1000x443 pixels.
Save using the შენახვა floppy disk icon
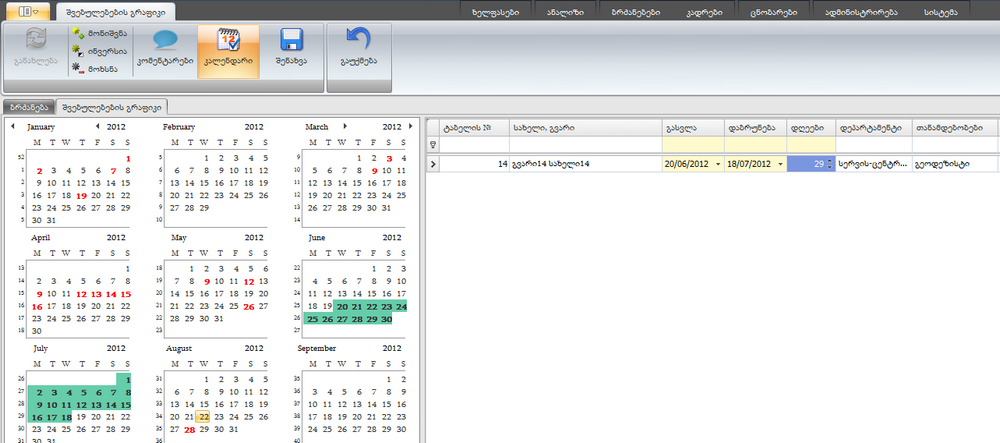(292, 42)
